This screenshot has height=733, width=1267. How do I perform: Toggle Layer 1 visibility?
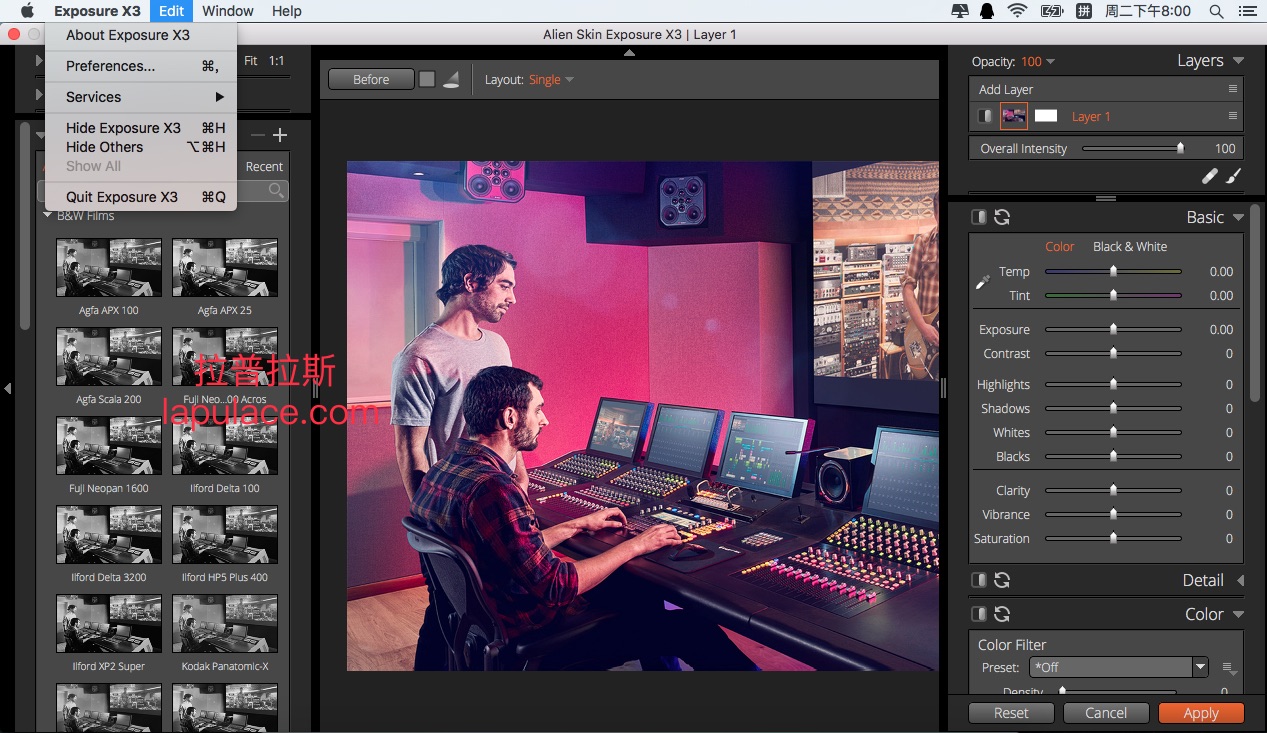tap(985, 116)
